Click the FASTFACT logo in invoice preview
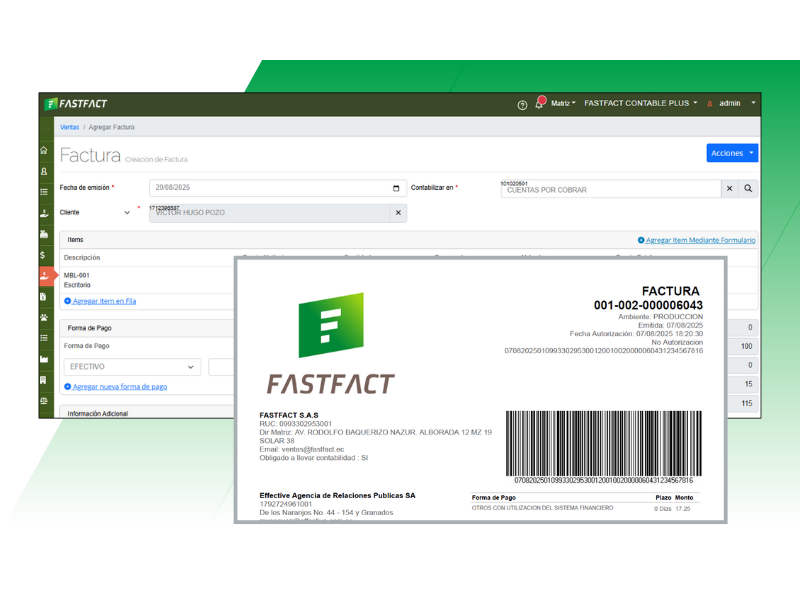Viewport: 800px width, 600px height. point(331,344)
